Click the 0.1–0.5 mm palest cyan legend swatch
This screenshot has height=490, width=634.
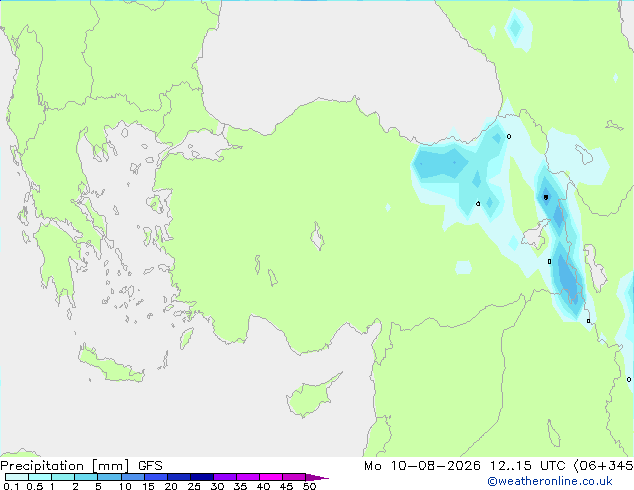point(17,477)
